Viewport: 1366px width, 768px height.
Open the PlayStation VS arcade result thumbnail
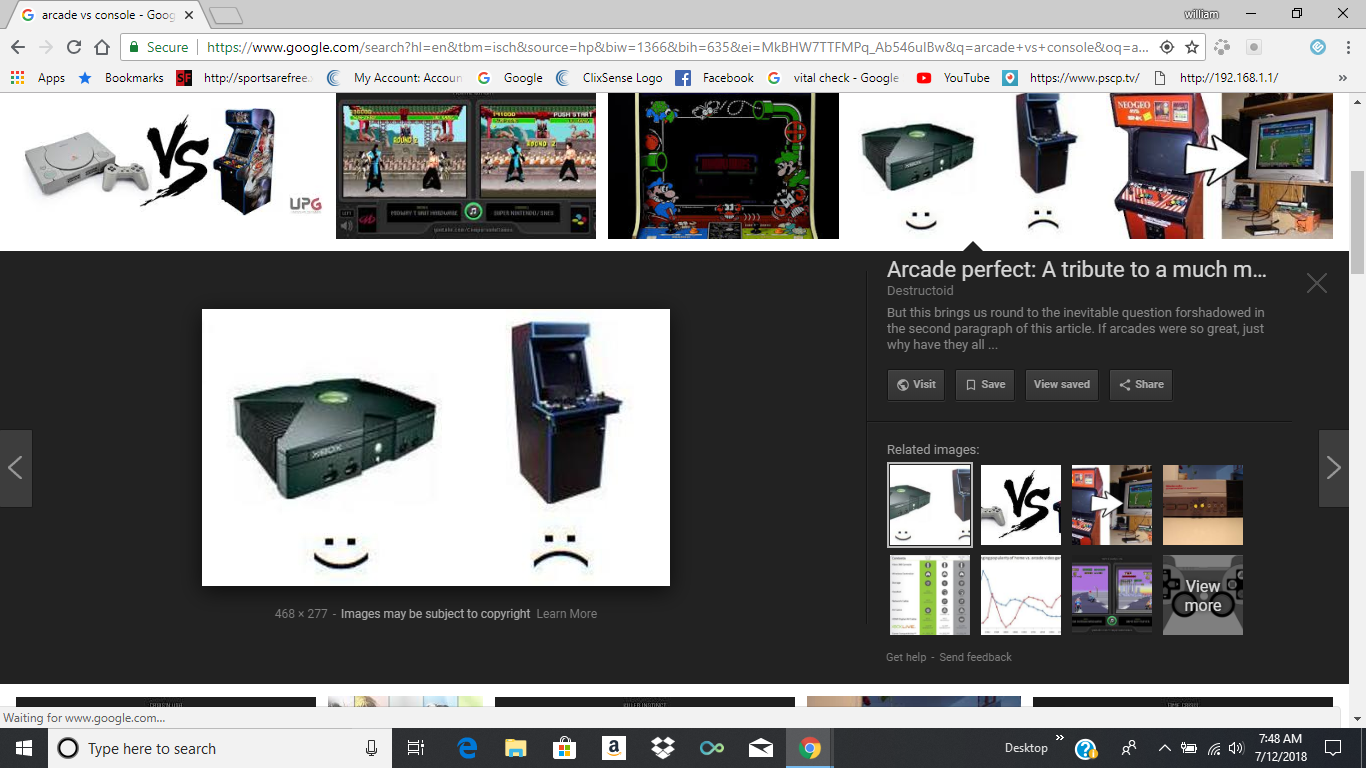click(168, 165)
